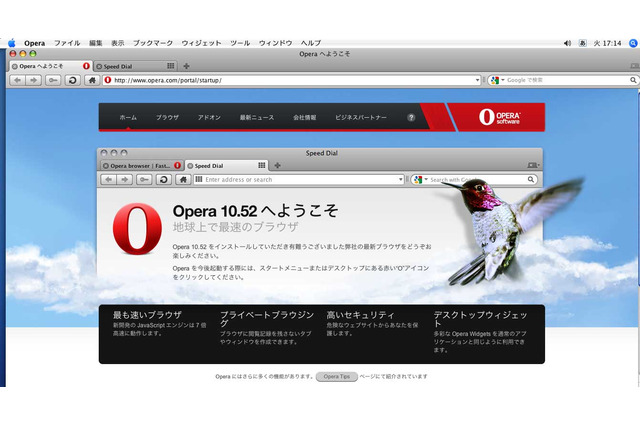Click the デスクトップウィジェット feature heading
This screenshot has width=640, height=426.
point(480,319)
